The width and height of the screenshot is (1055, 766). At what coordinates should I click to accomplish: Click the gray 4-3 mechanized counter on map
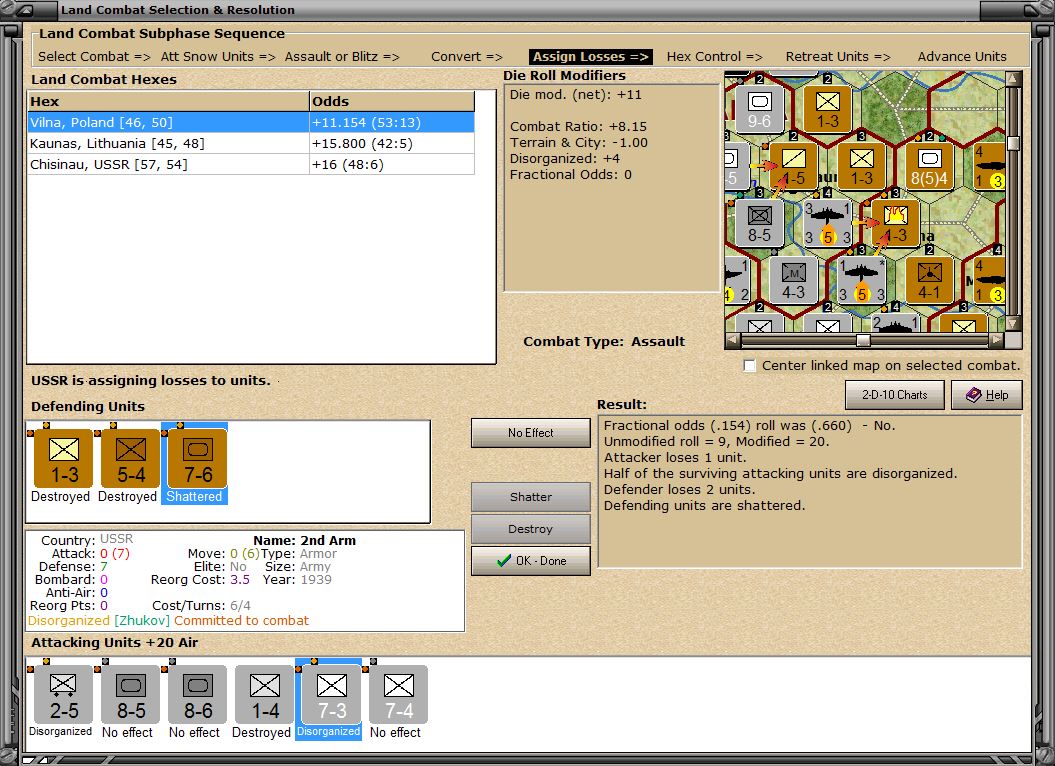tap(793, 280)
